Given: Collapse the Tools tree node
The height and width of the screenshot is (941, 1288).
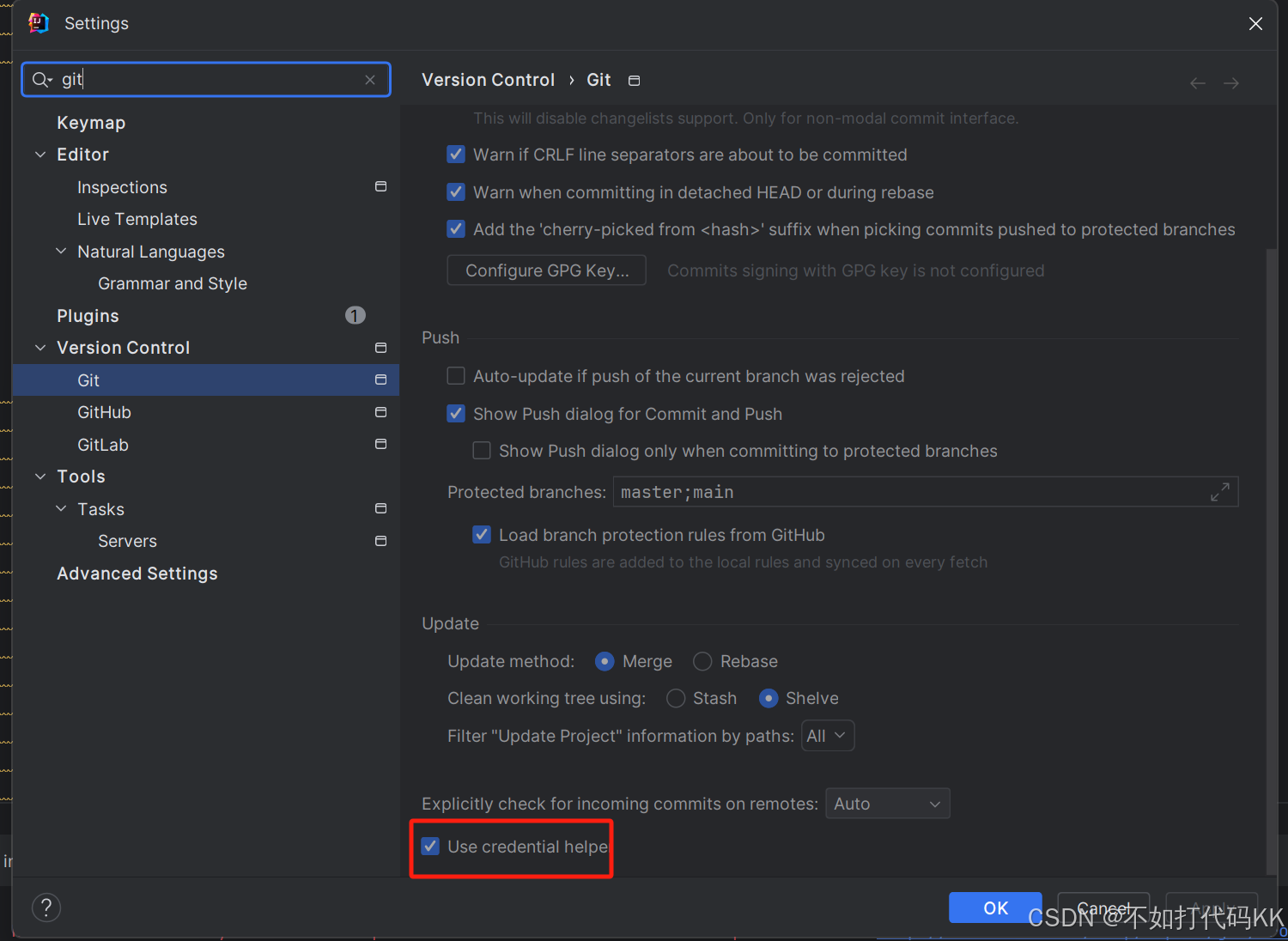Looking at the screenshot, I should click(x=40, y=477).
